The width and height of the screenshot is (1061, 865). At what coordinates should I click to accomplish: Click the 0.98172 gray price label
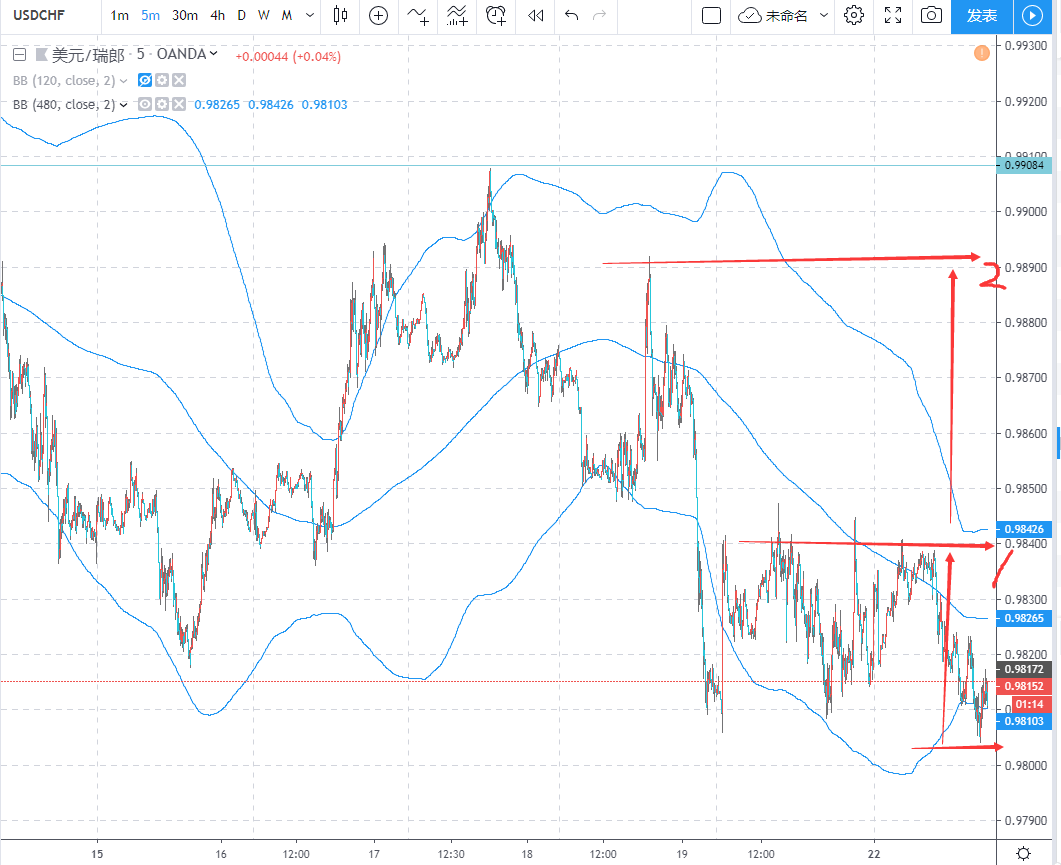[1024, 669]
